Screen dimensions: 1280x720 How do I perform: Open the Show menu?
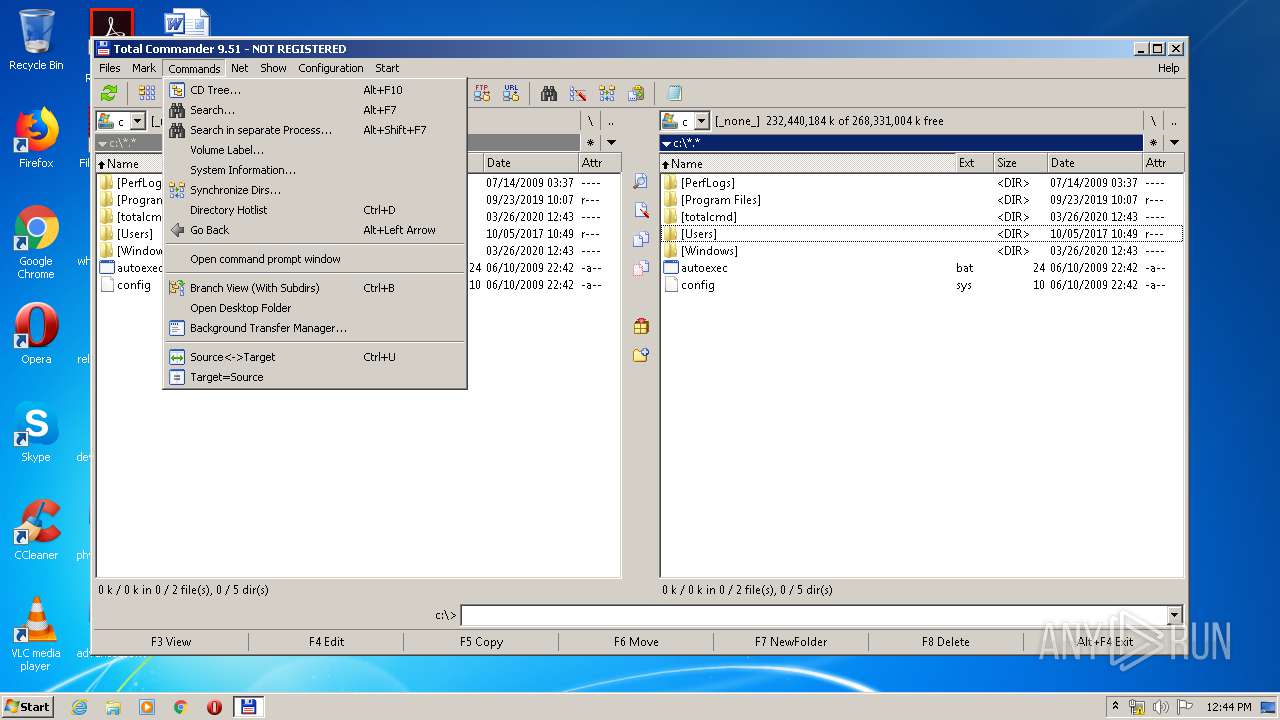pos(273,68)
